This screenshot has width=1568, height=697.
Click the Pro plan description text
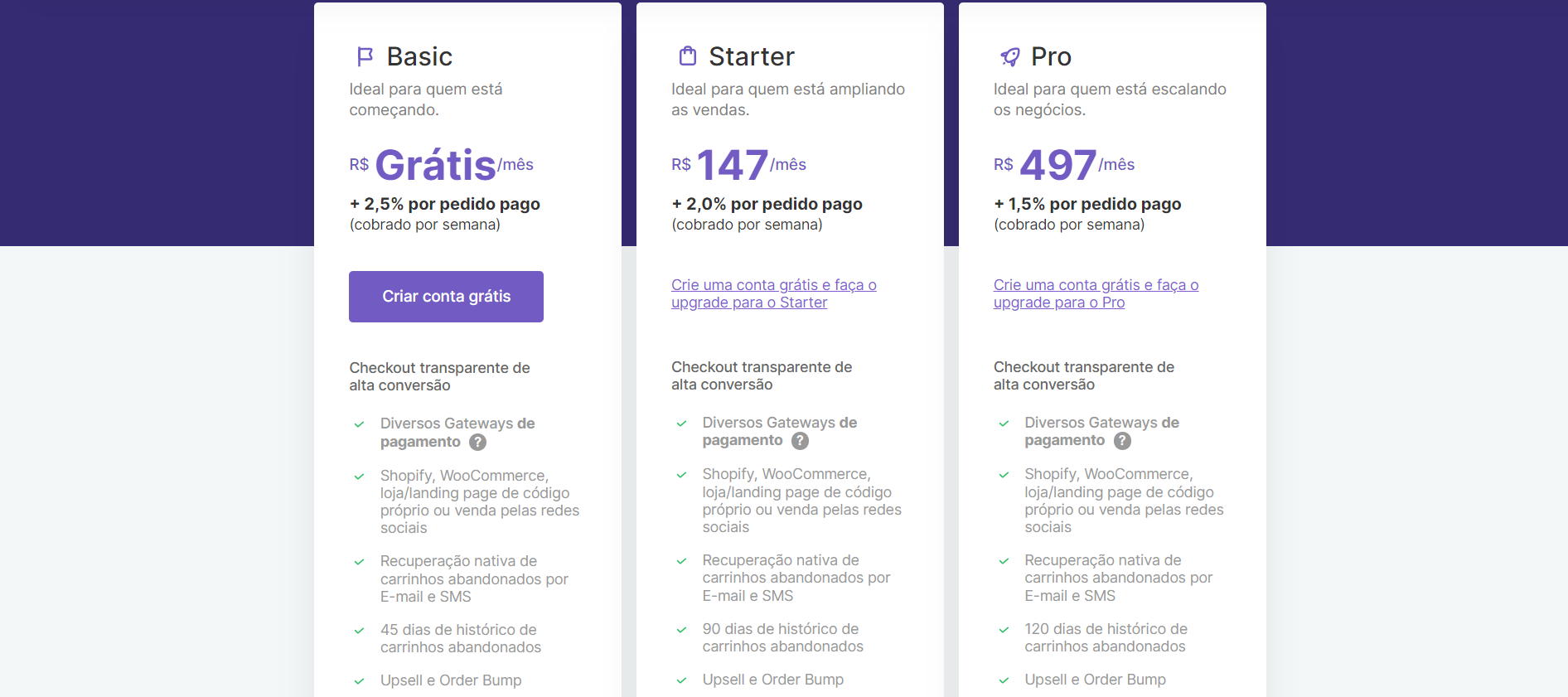pyautogui.click(x=1110, y=98)
